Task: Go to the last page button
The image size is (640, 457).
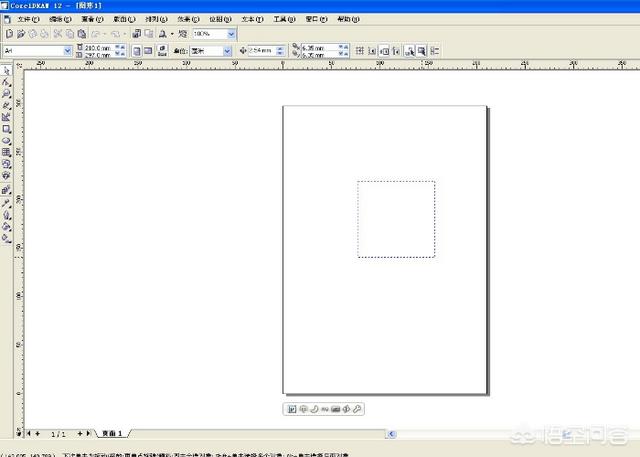Action: [89, 434]
